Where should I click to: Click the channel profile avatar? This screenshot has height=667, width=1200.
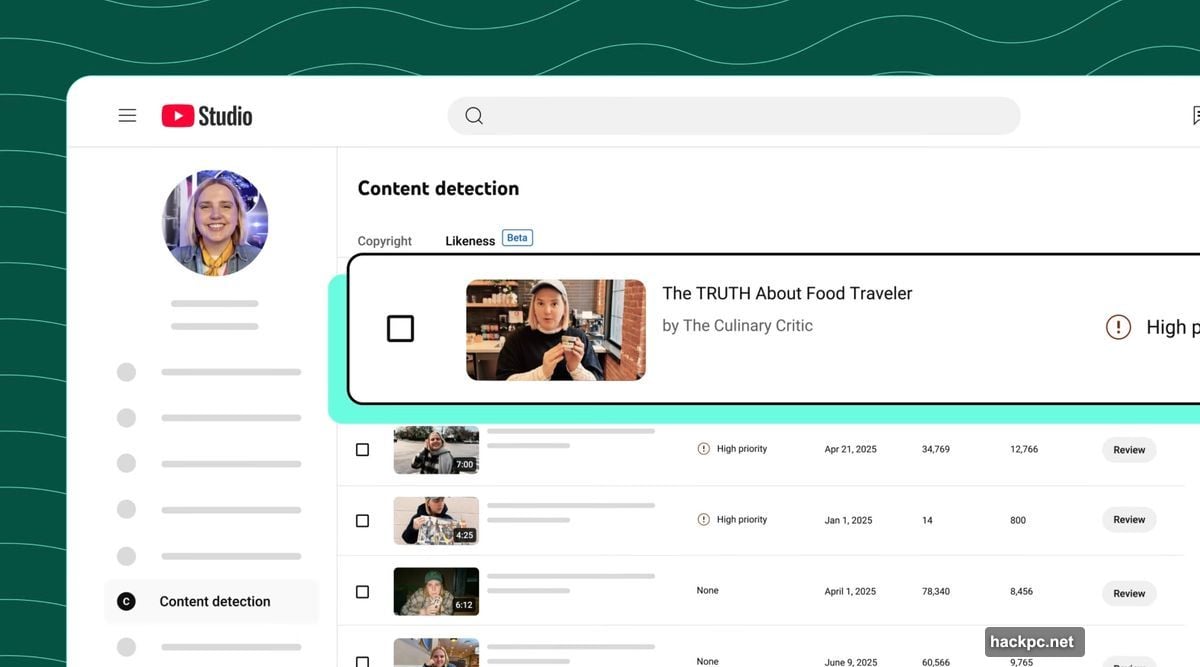coord(215,222)
